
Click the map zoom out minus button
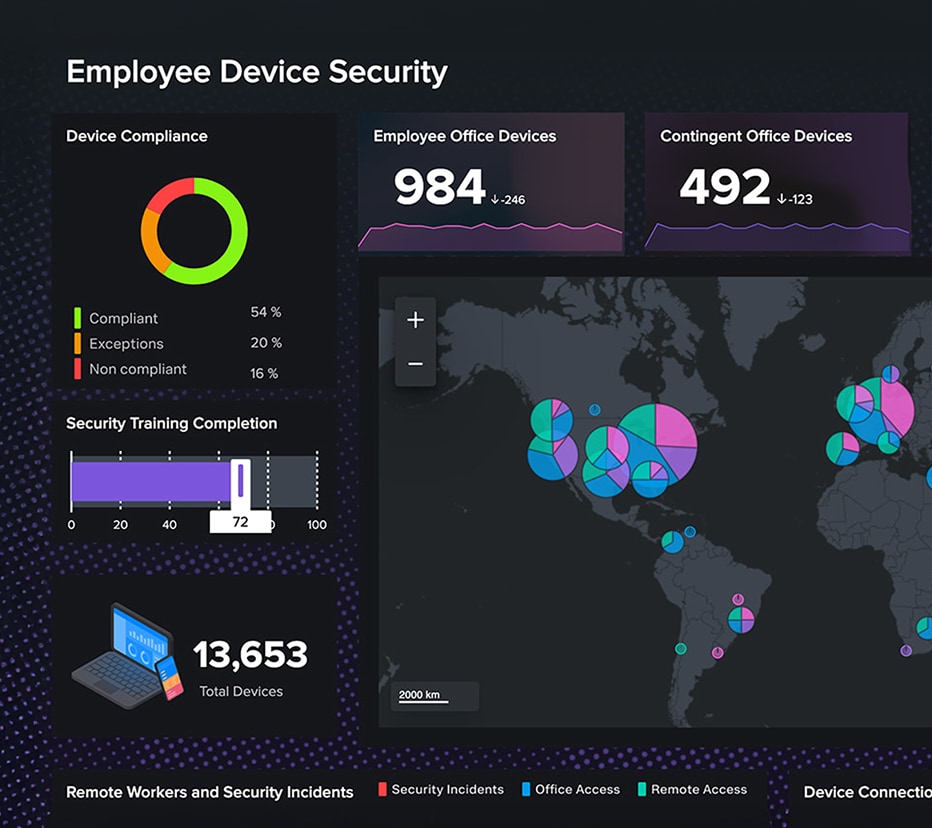(x=416, y=364)
